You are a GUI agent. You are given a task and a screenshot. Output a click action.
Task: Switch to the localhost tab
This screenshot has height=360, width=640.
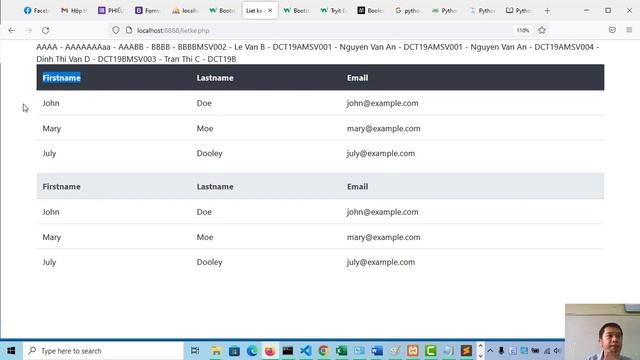point(185,11)
